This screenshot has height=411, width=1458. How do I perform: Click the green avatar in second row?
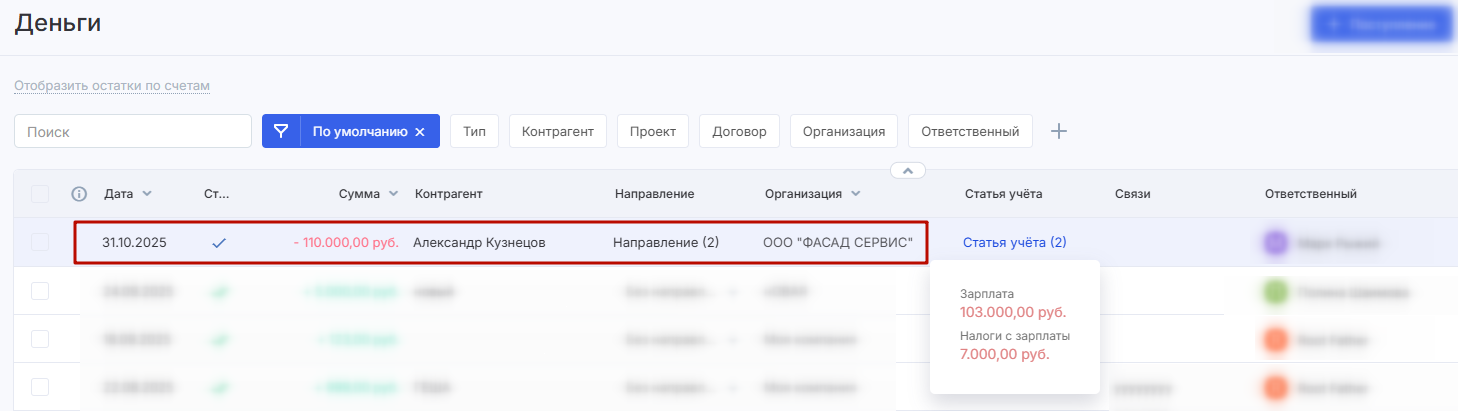[1276, 292]
